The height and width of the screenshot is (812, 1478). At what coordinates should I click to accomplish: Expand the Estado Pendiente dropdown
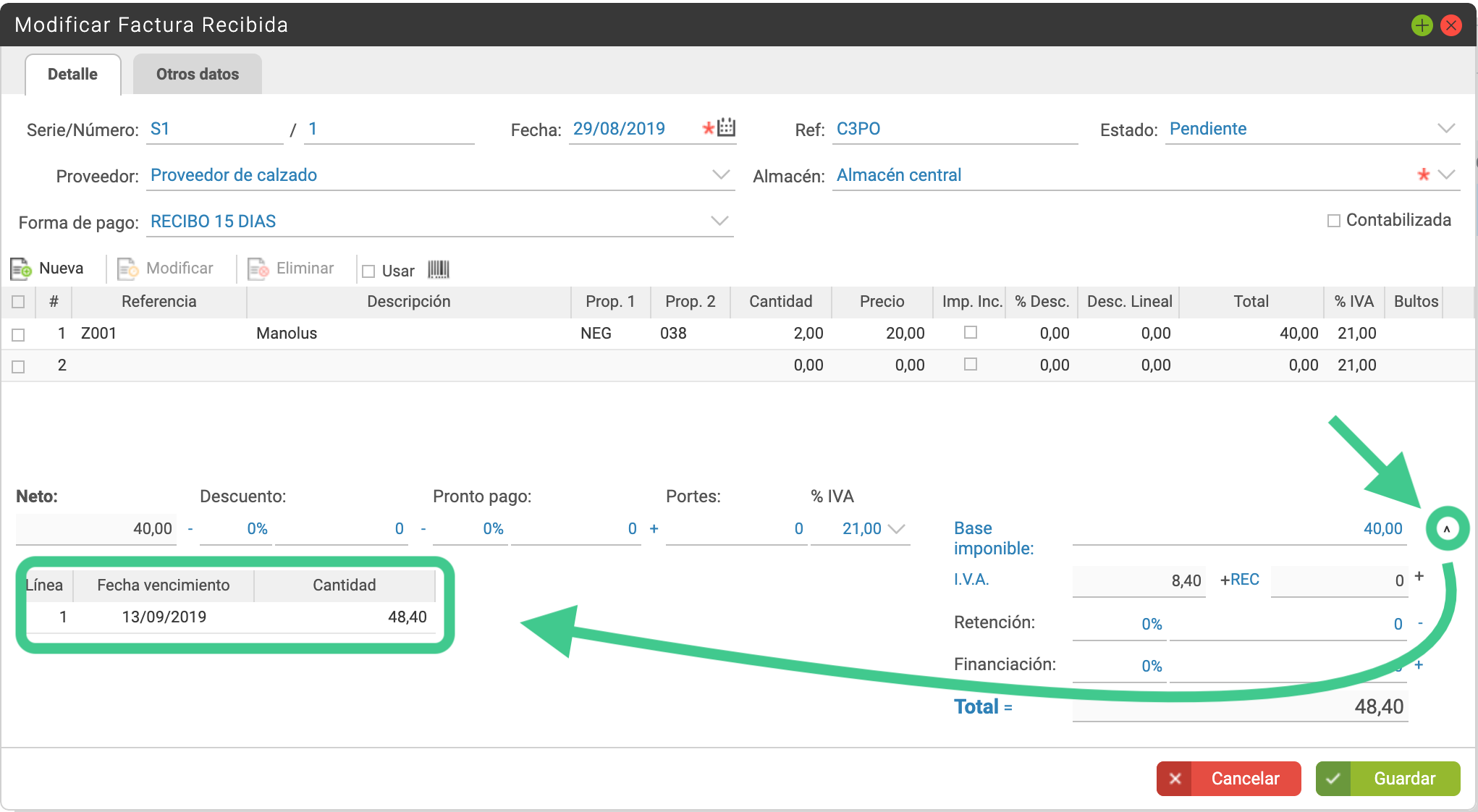[1445, 129]
